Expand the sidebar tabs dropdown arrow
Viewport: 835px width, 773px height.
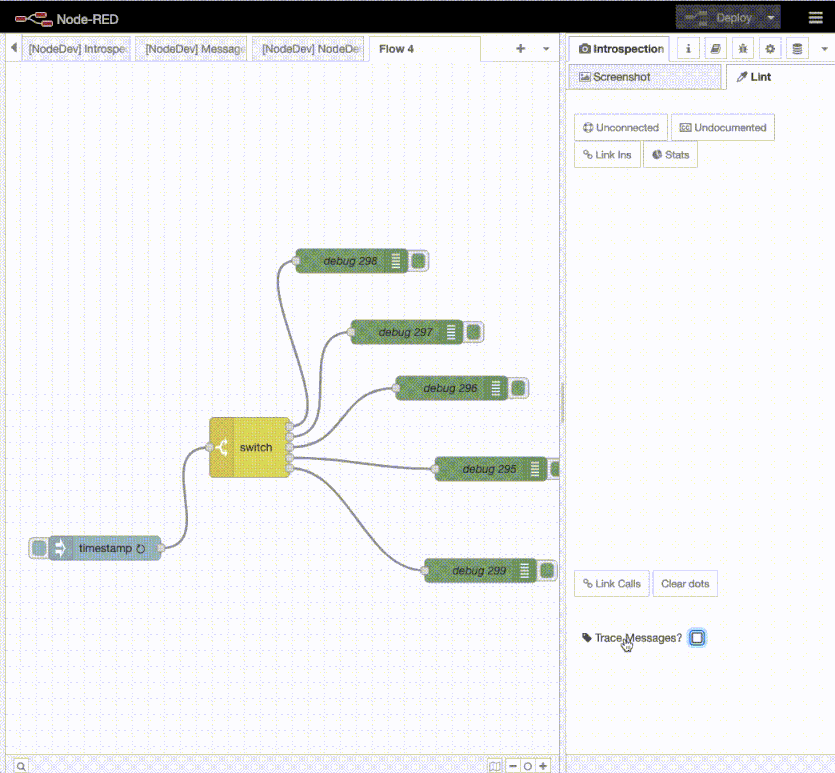[x=824, y=49]
